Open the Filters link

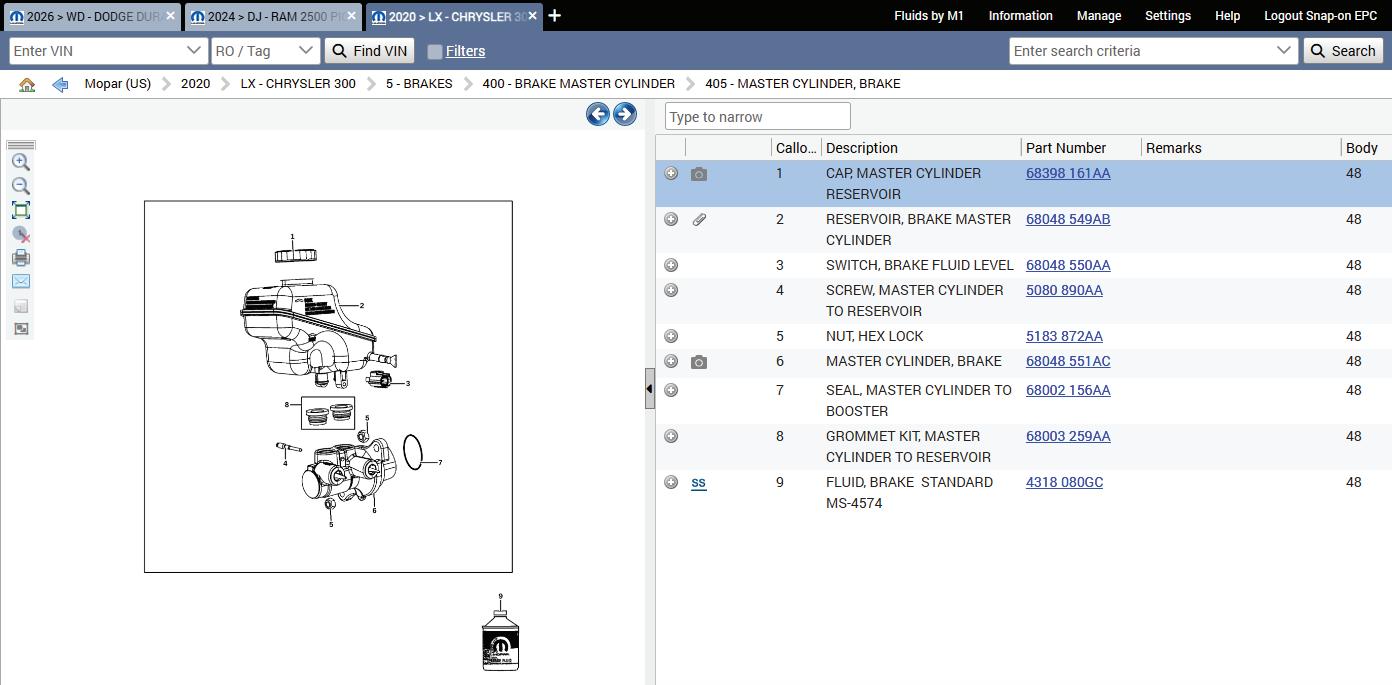[x=465, y=51]
